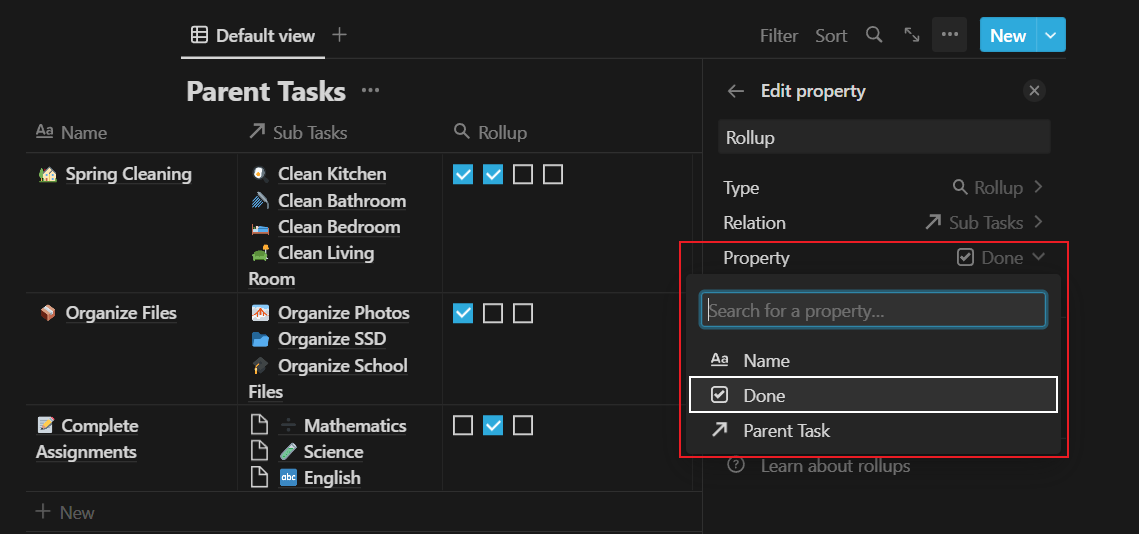This screenshot has width=1139, height=534.
Task: Toggle second checkbox in Organize Files rollup
Action: click(493, 313)
